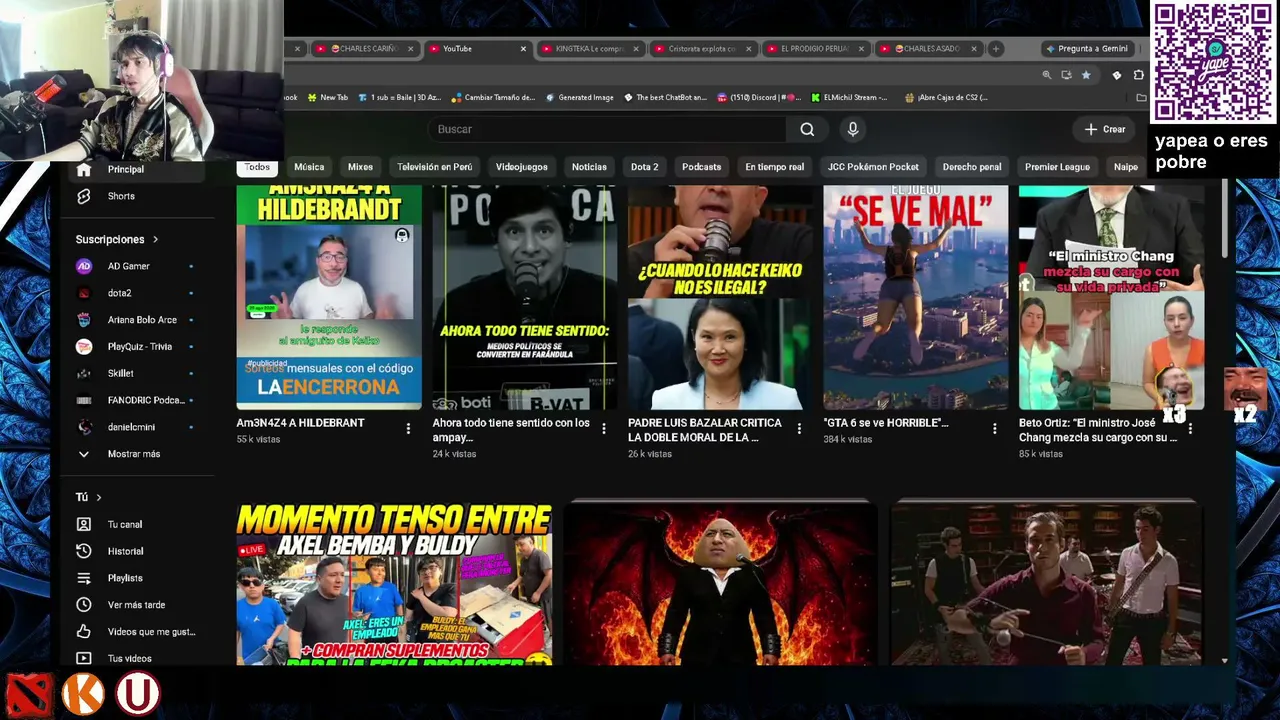Expand the Suscripciones section arrow
This screenshot has height=720, width=1280.
[155, 240]
